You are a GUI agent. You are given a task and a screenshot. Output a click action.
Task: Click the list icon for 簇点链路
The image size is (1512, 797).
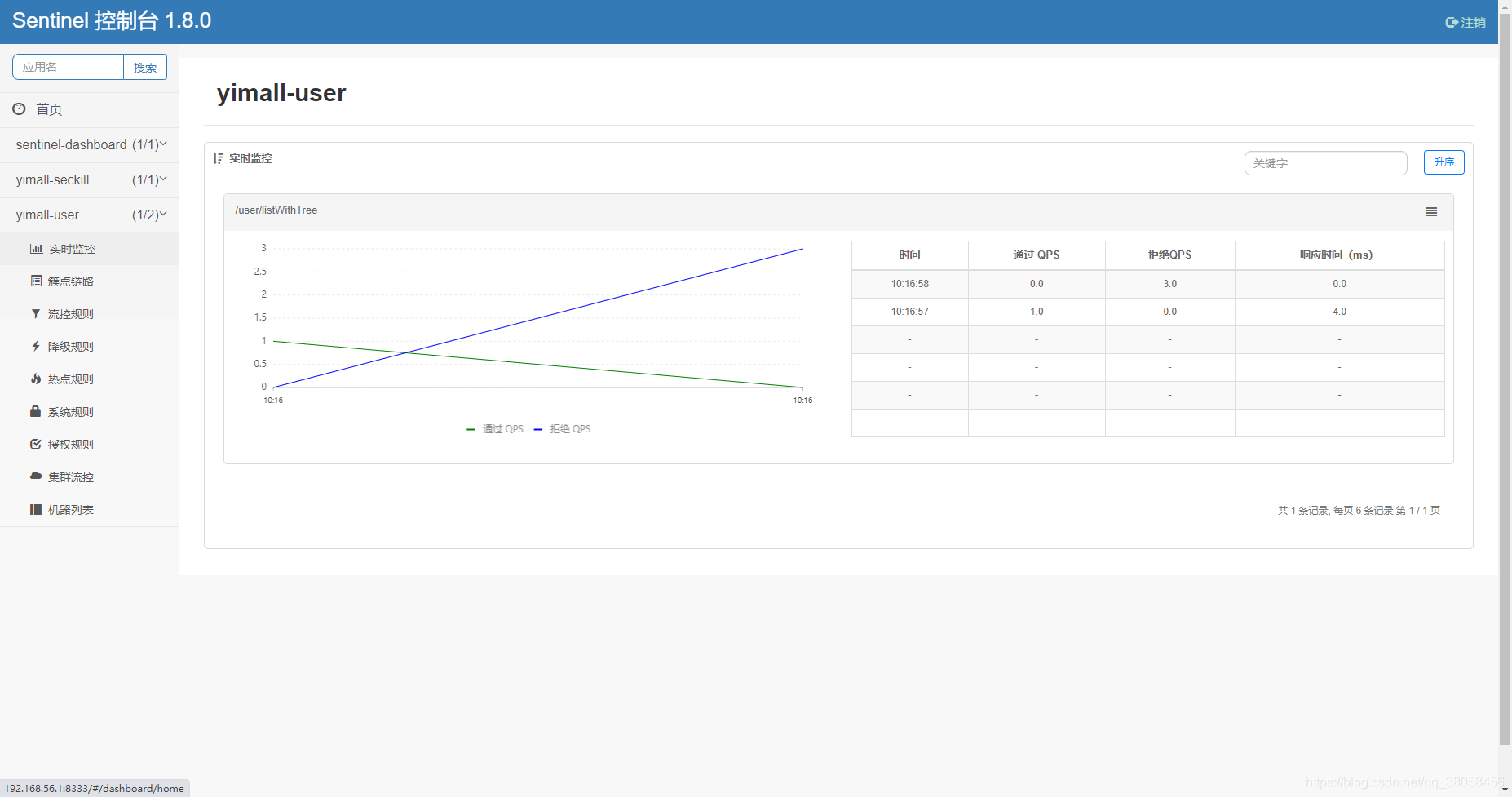tap(36, 281)
